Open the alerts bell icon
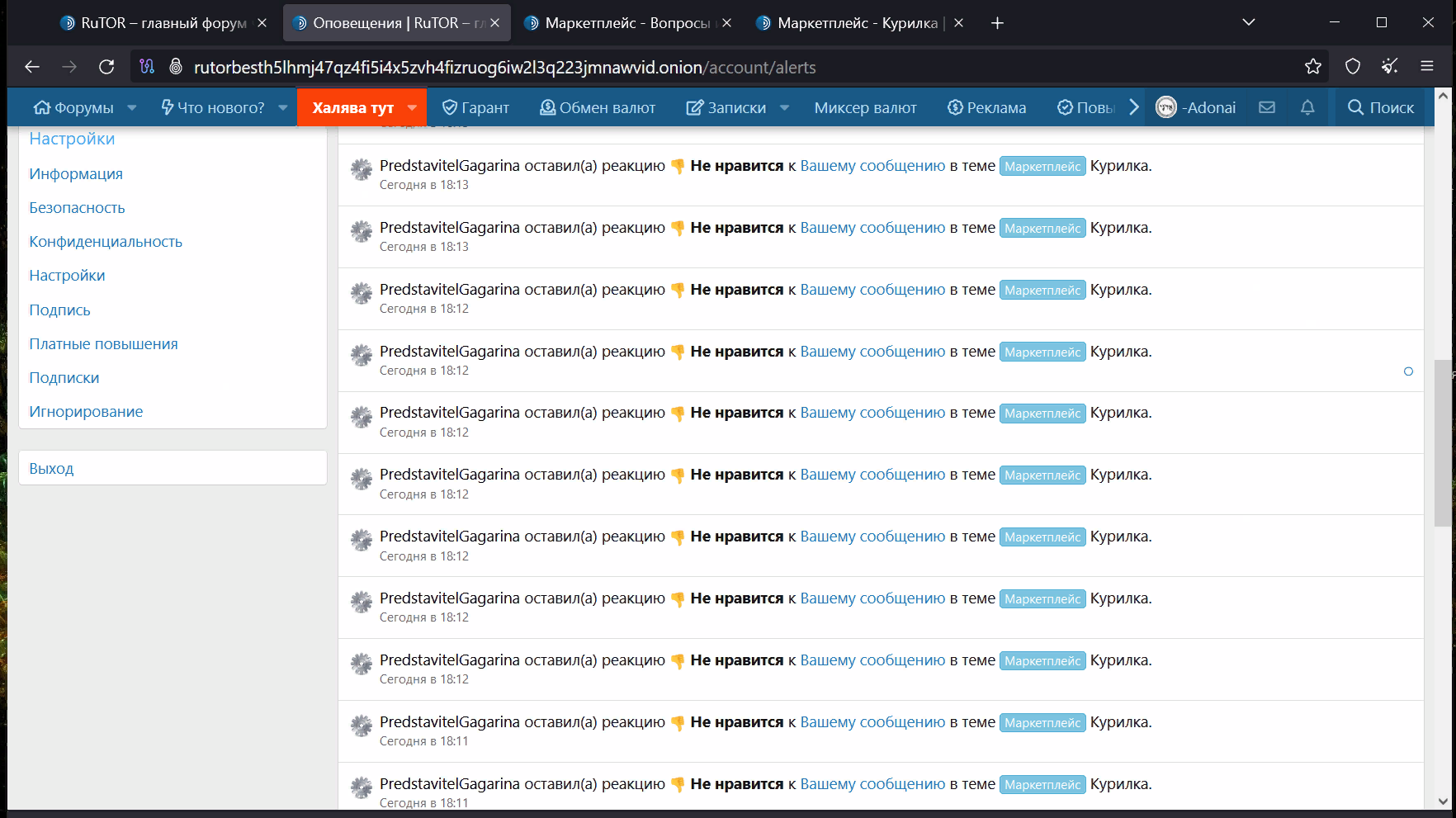 [x=1307, y=107]
